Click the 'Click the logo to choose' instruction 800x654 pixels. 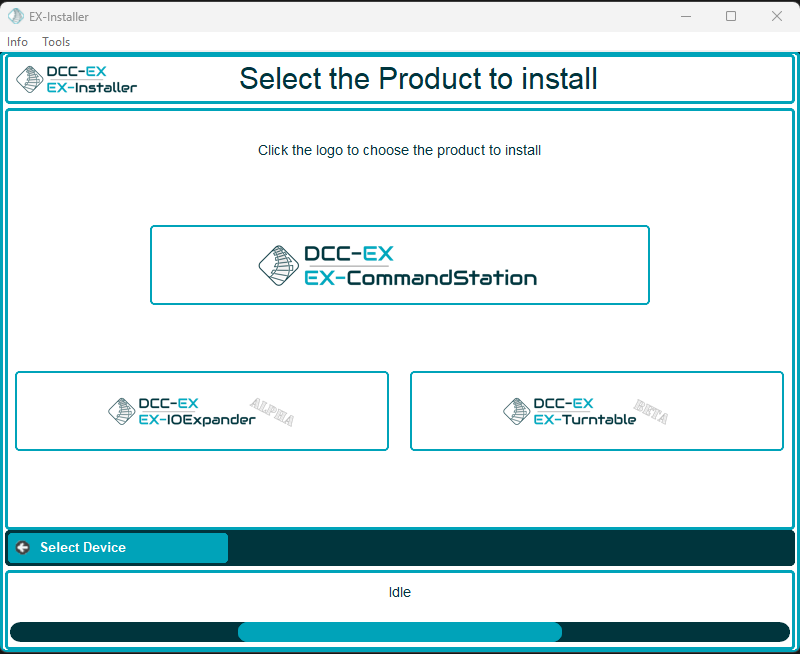pos(399,150)
